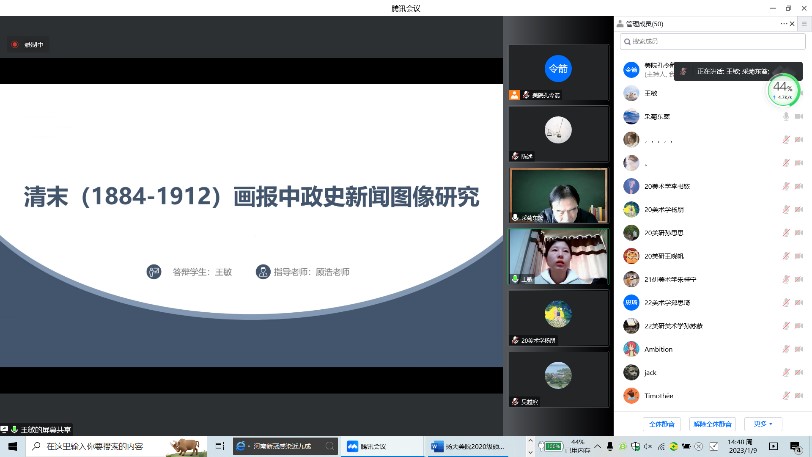Click the Windows Start button
812x457 pixels.
12,446
